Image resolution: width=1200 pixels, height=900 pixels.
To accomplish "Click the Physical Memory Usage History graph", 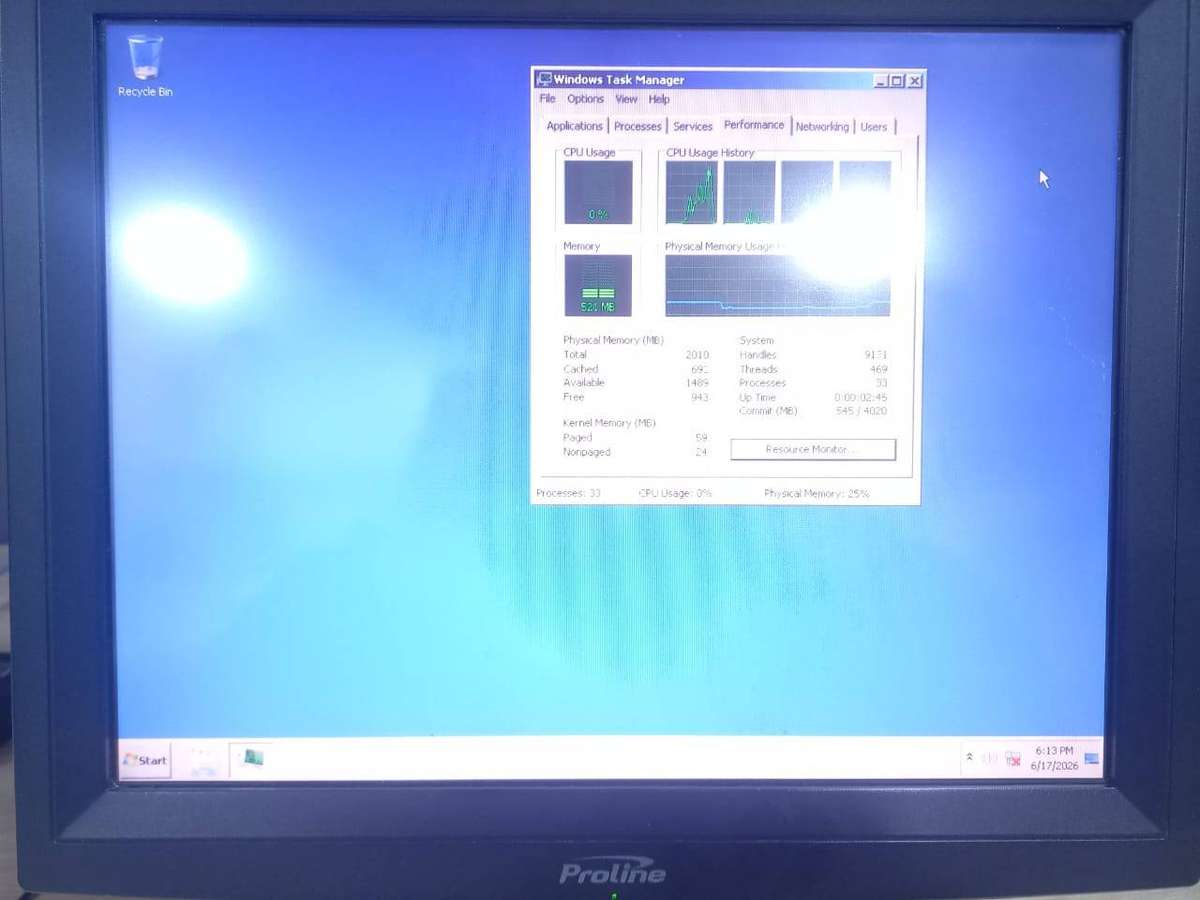I will tap(778, 285).
